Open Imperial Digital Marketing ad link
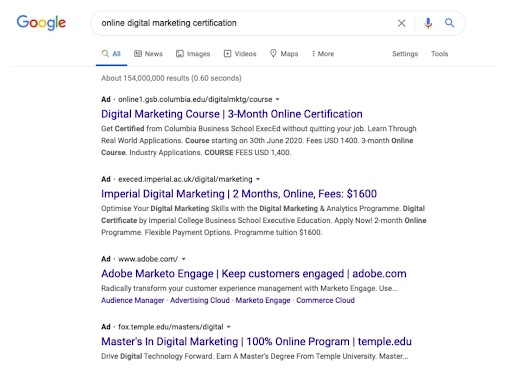Viewport: 512px width, 376px height. (239, 194)
